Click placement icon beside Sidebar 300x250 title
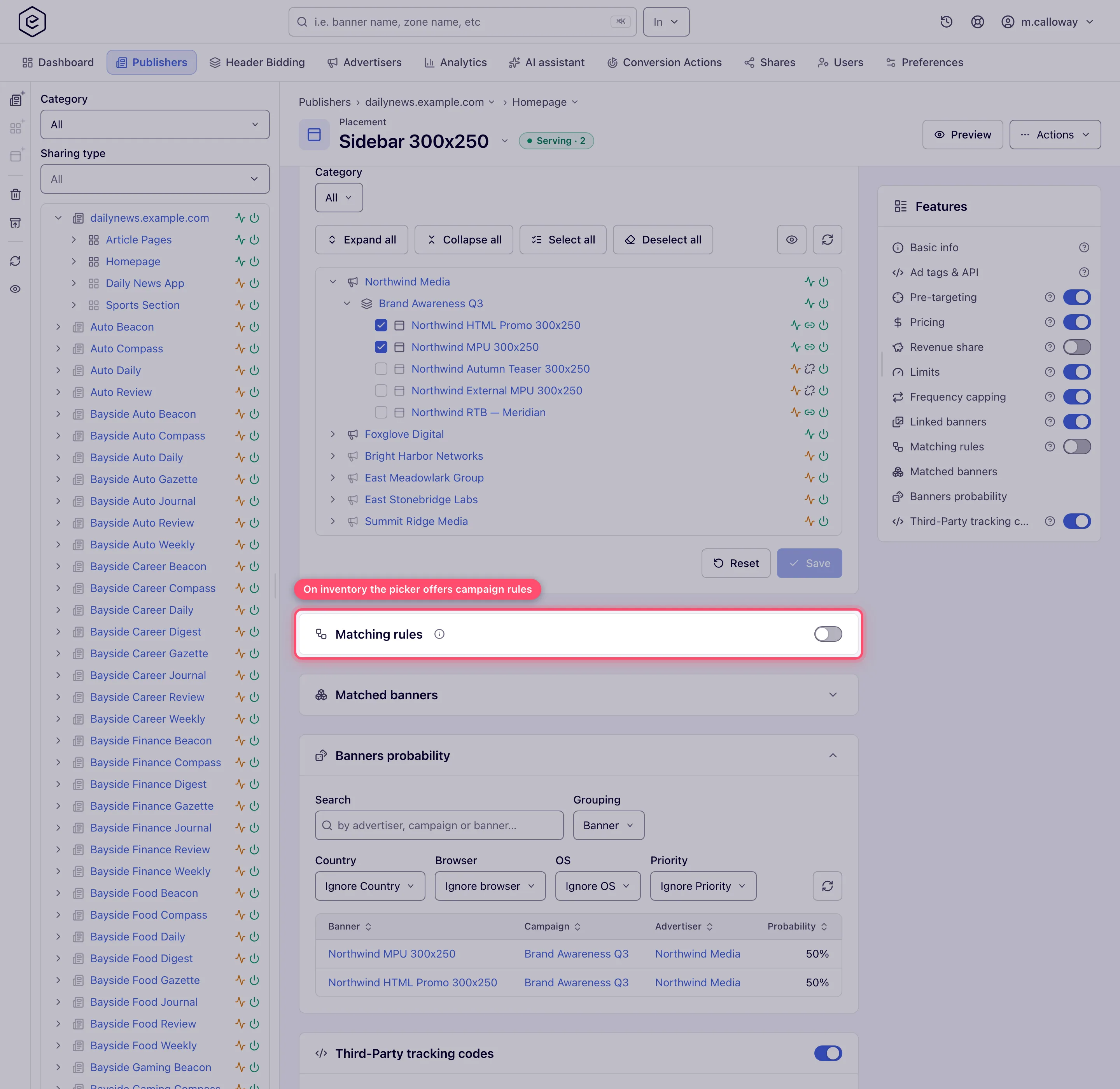This screenshot has width=1120, height=1089. [x=314, y=135]
